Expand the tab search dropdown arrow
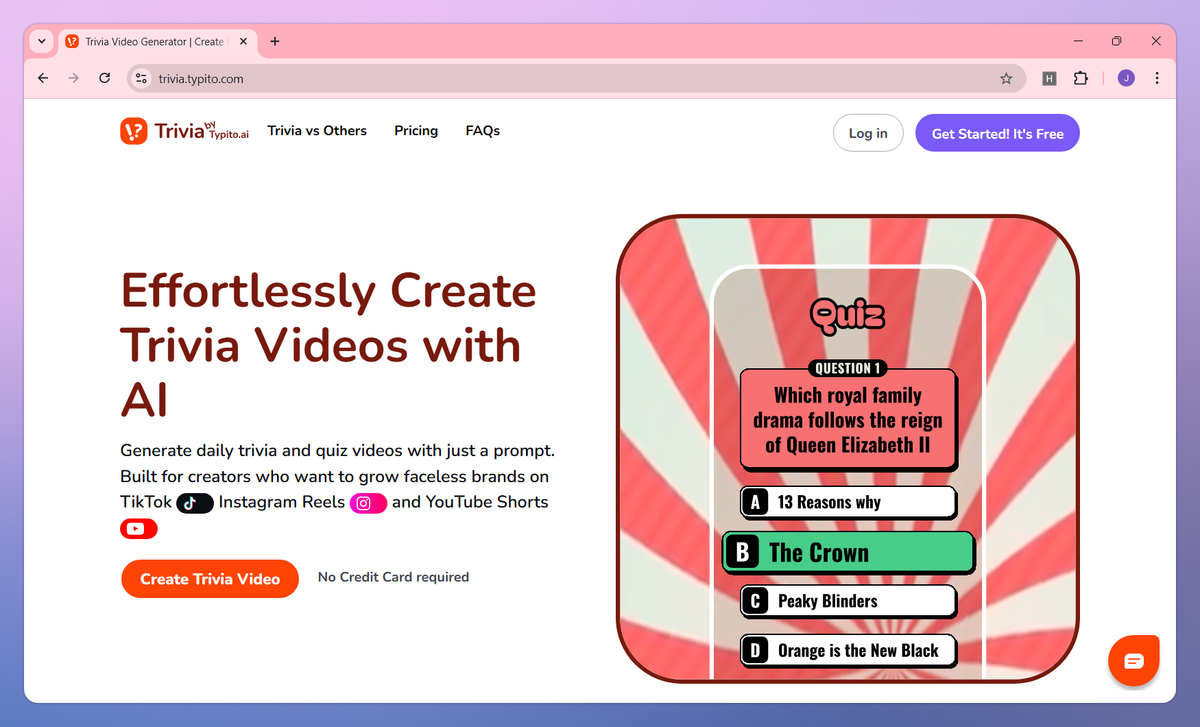1200x727 pixels. point(41,42)
